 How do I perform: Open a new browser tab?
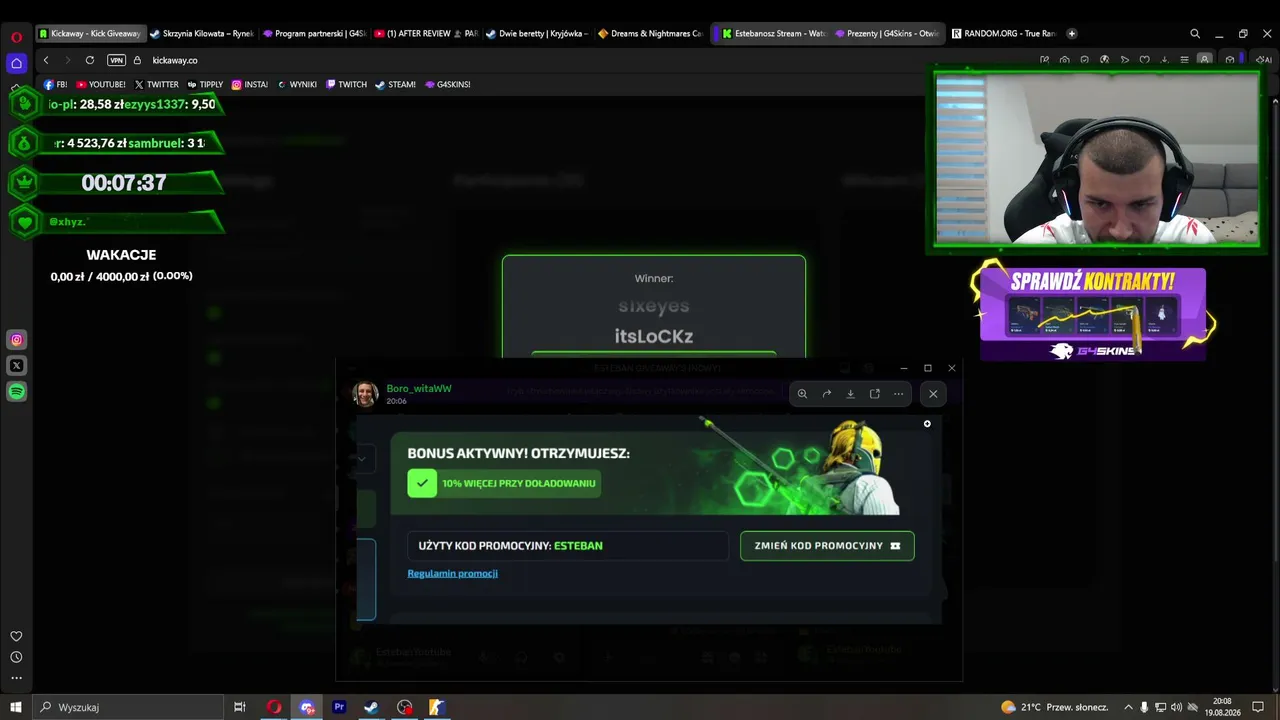1072,33
